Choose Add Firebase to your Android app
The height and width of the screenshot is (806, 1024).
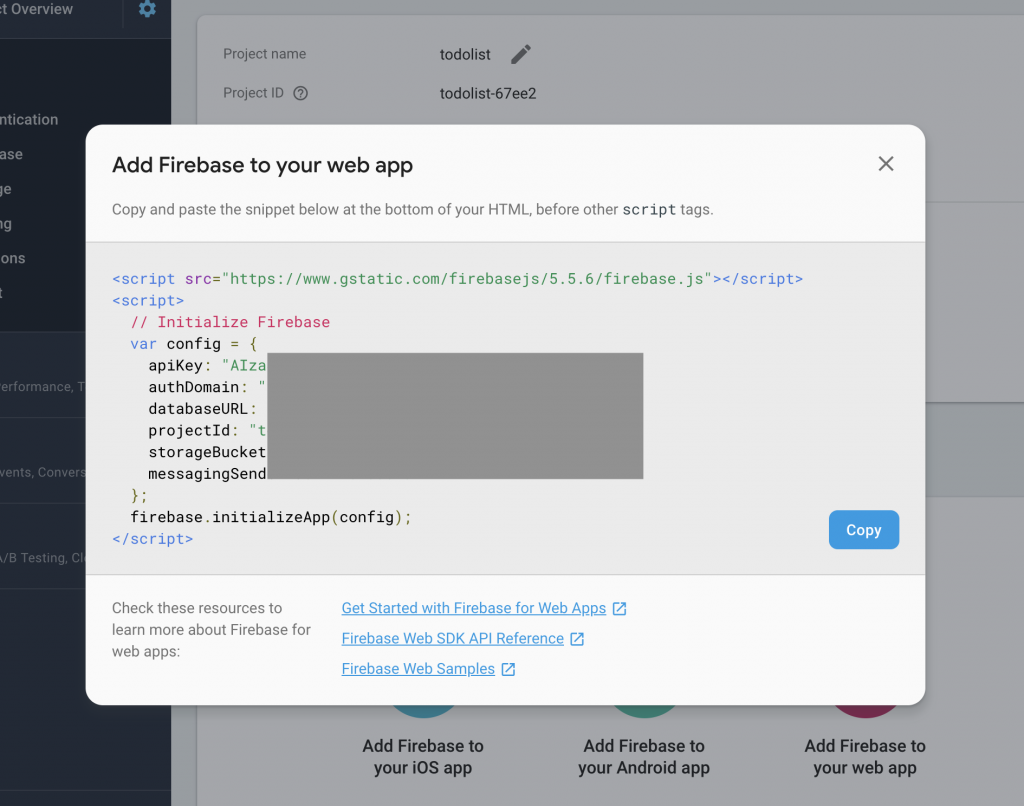pyautogui.click(x=644, y=756)
